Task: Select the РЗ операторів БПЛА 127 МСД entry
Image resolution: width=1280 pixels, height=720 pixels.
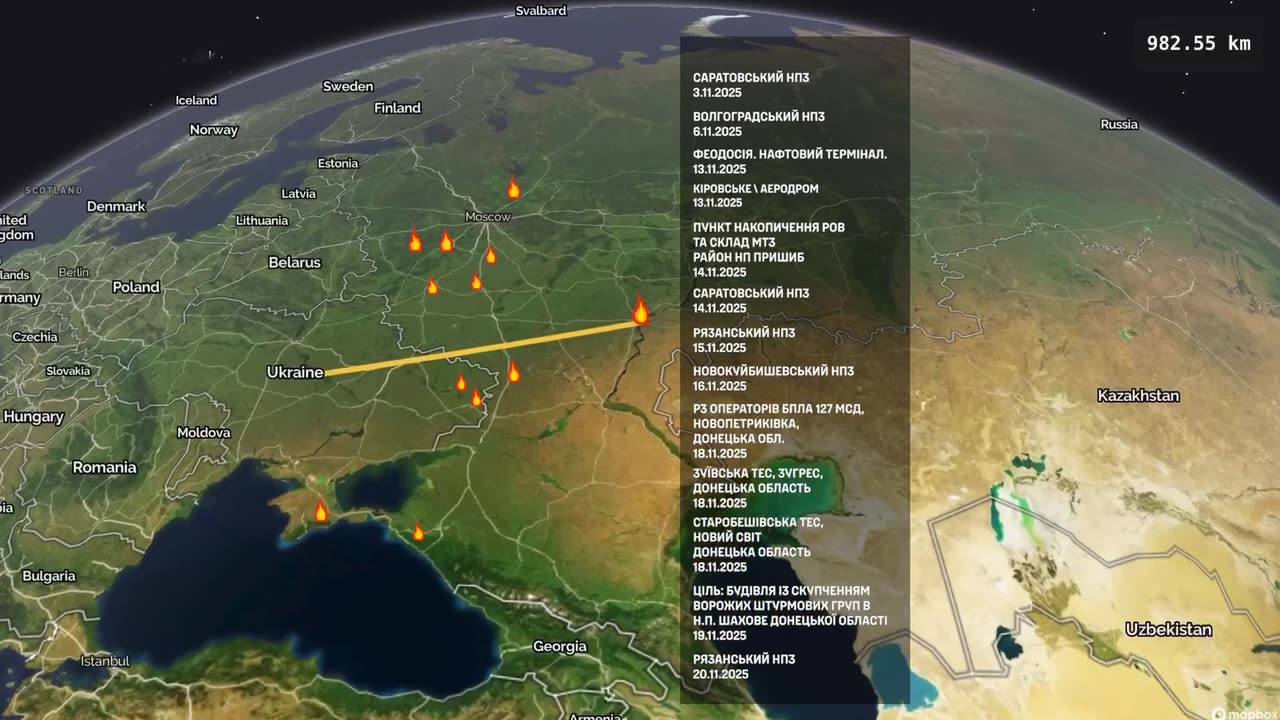Action: coord(779,431)
